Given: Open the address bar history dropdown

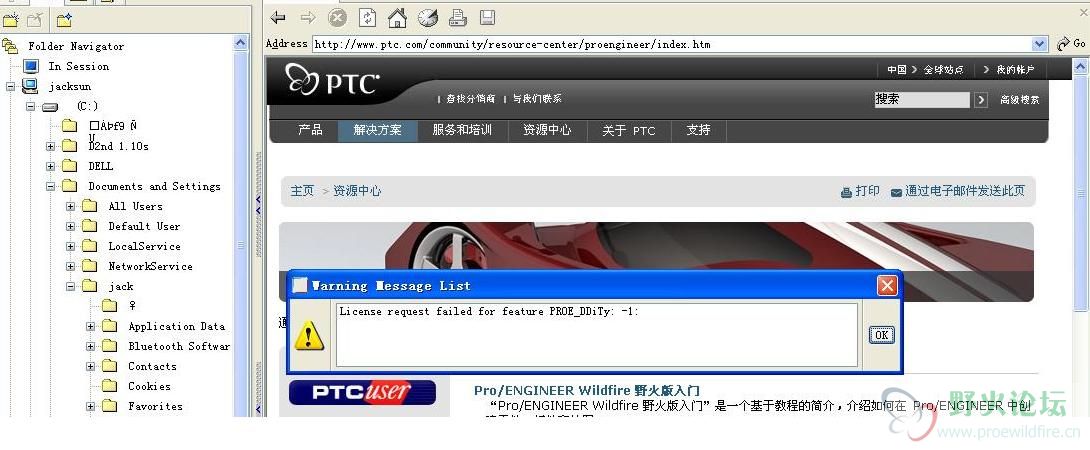Looking at the screenshot, I should tap(1039, 44).
